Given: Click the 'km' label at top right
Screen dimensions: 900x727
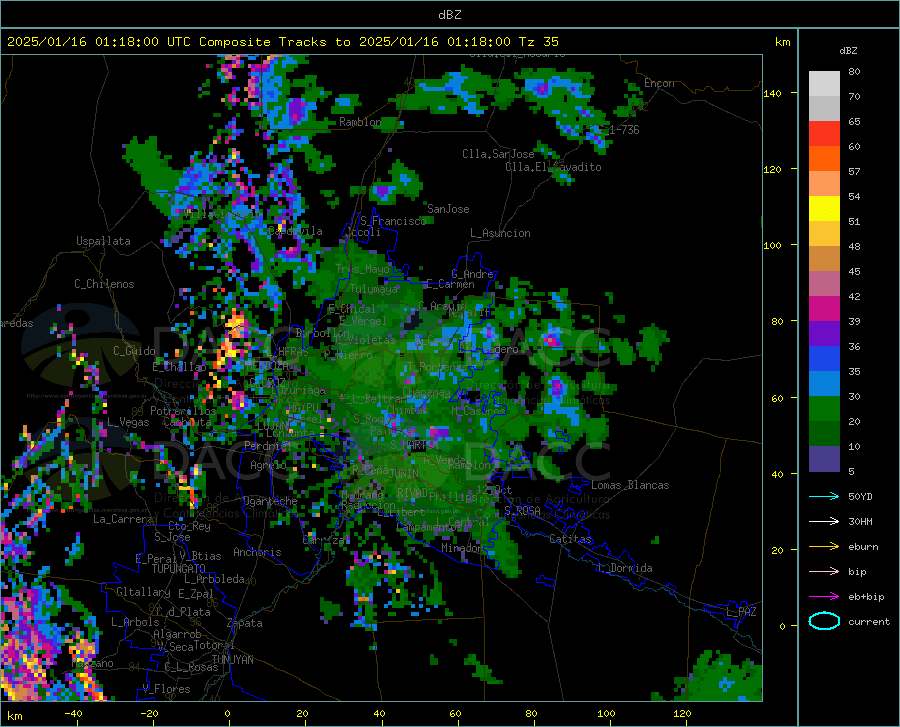Looking at the screenshot, I should [782, 42].
